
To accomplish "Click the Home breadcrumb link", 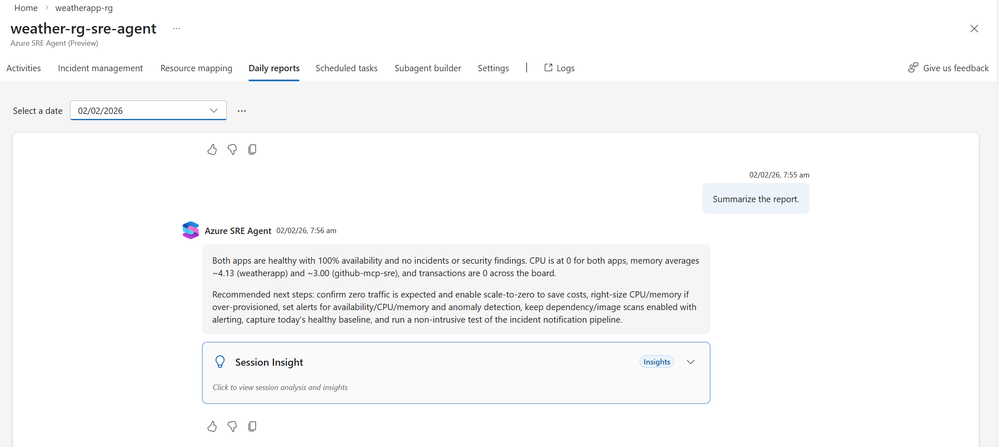I will (x=26, y=8).
